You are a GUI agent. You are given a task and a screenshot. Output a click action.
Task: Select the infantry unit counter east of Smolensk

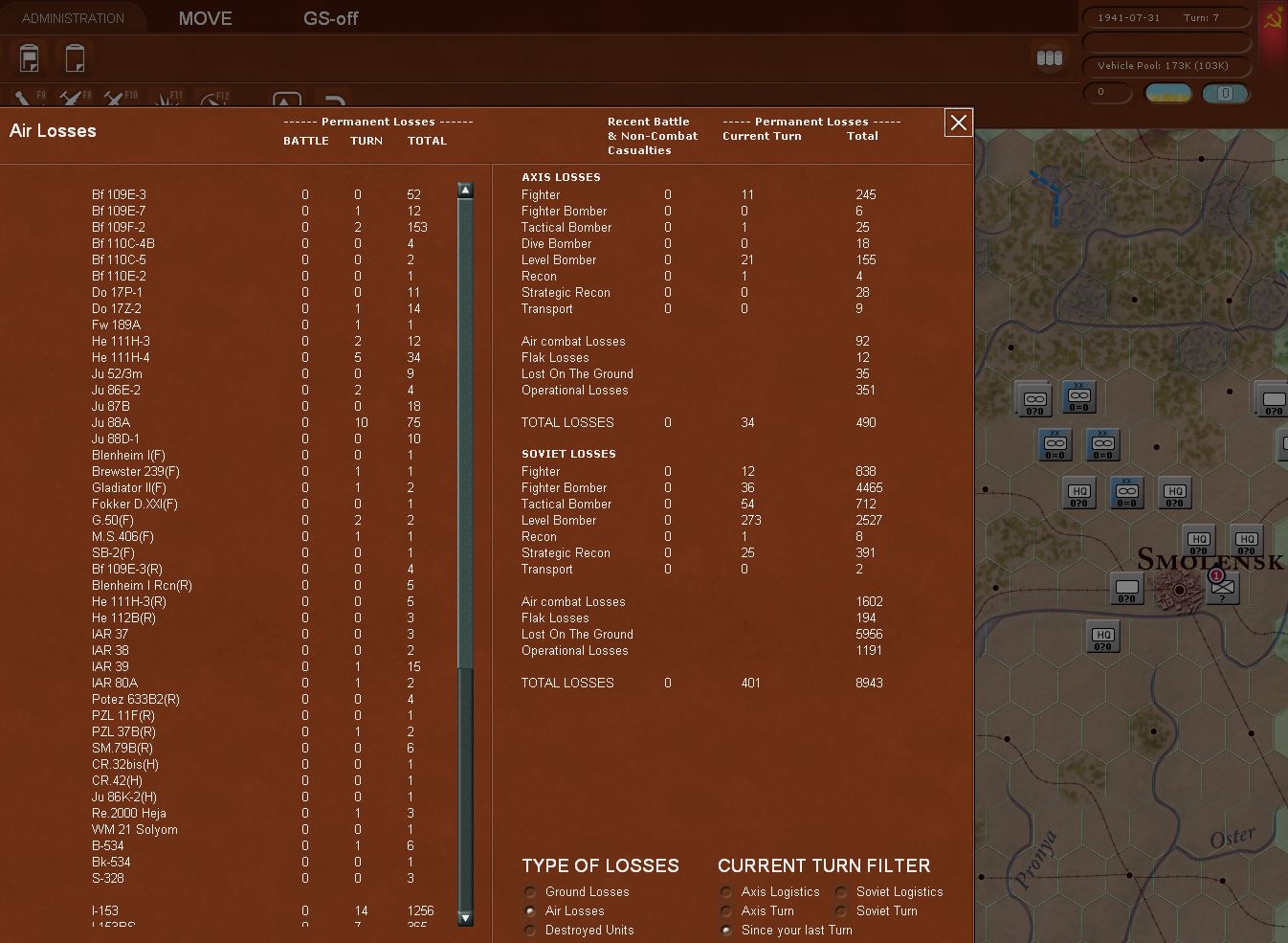(x=1223, y=588)
